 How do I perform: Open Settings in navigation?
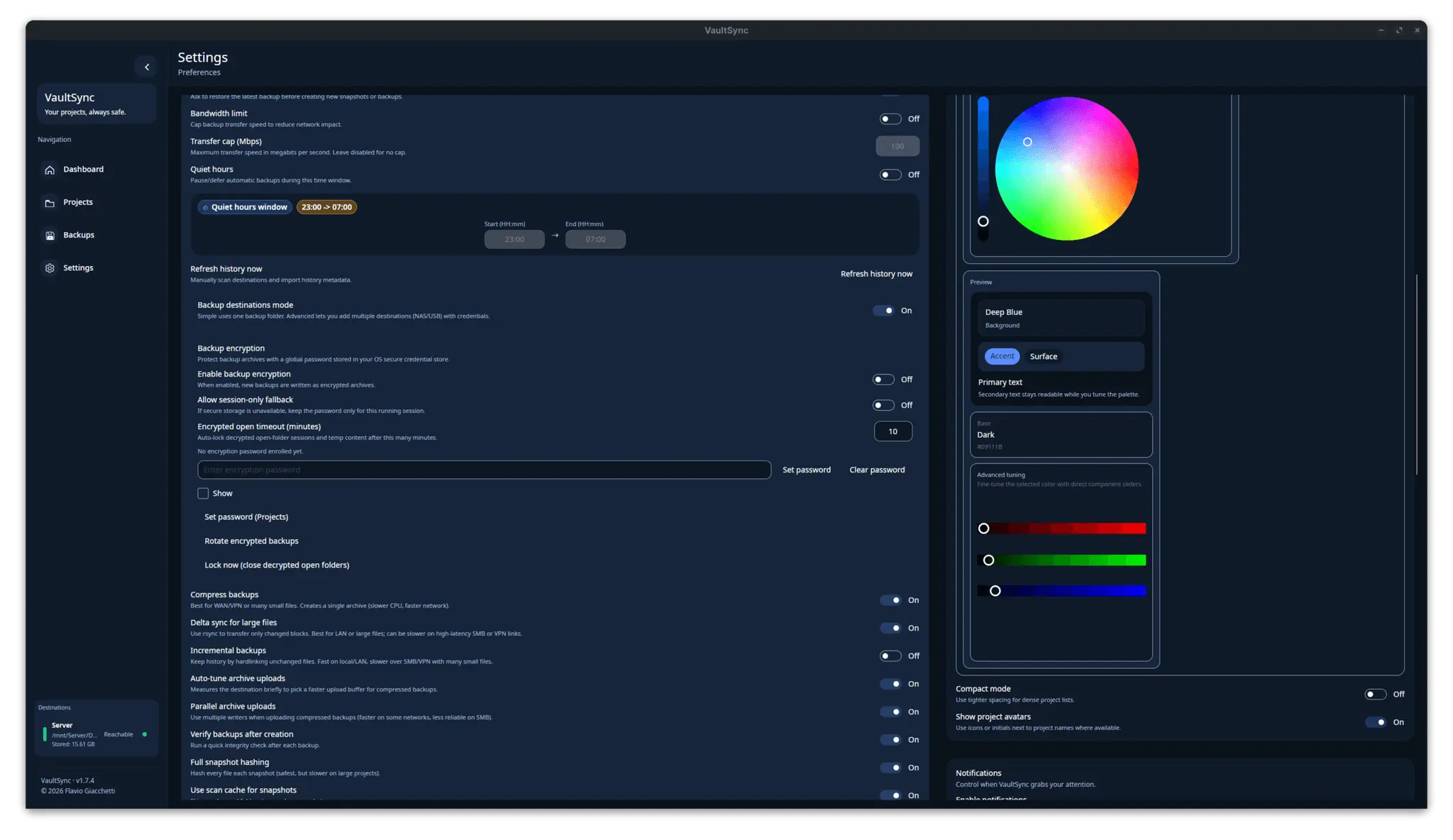coord(78,267)
